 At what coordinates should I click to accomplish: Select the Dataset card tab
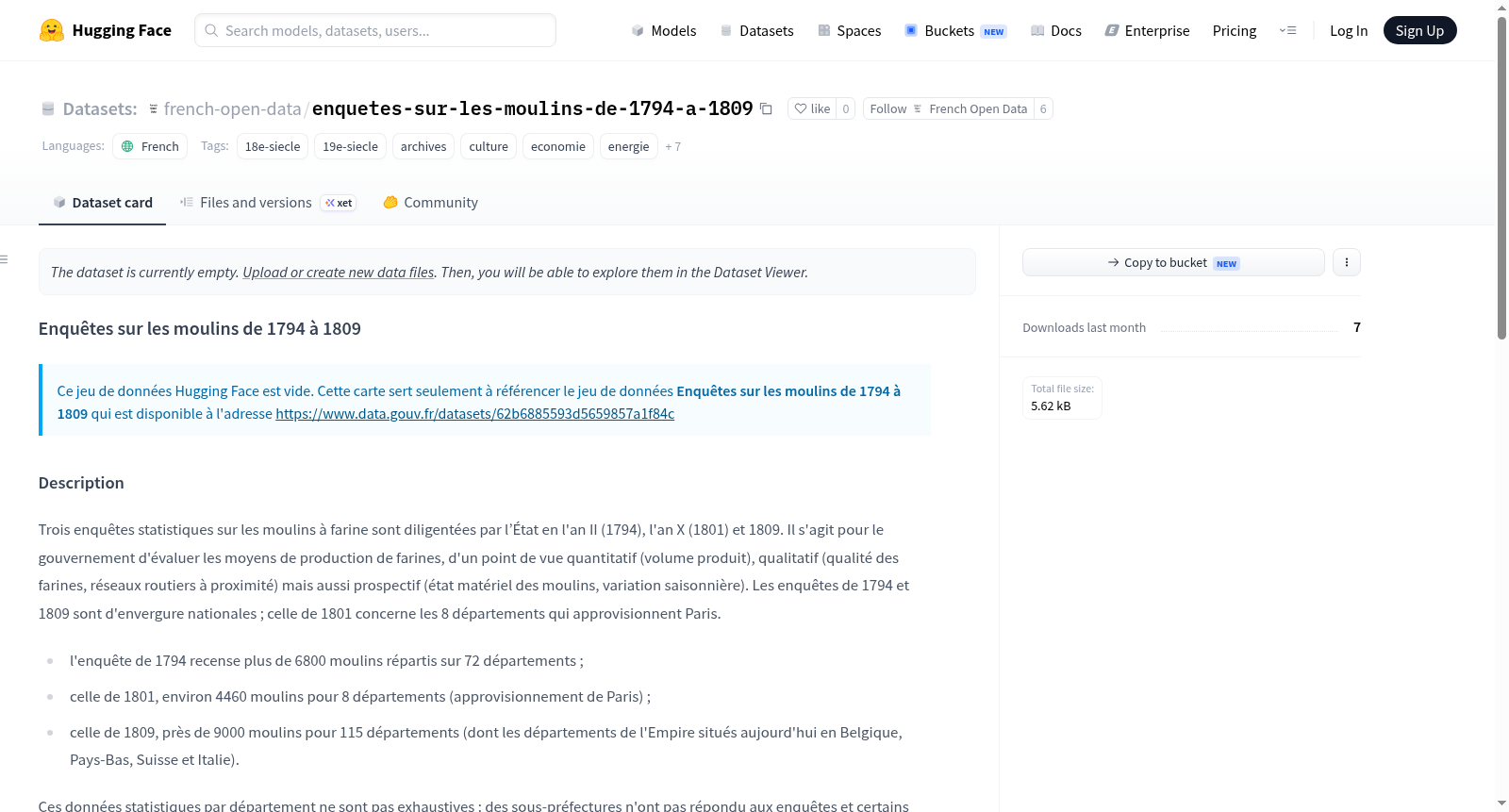coord(102,203)
